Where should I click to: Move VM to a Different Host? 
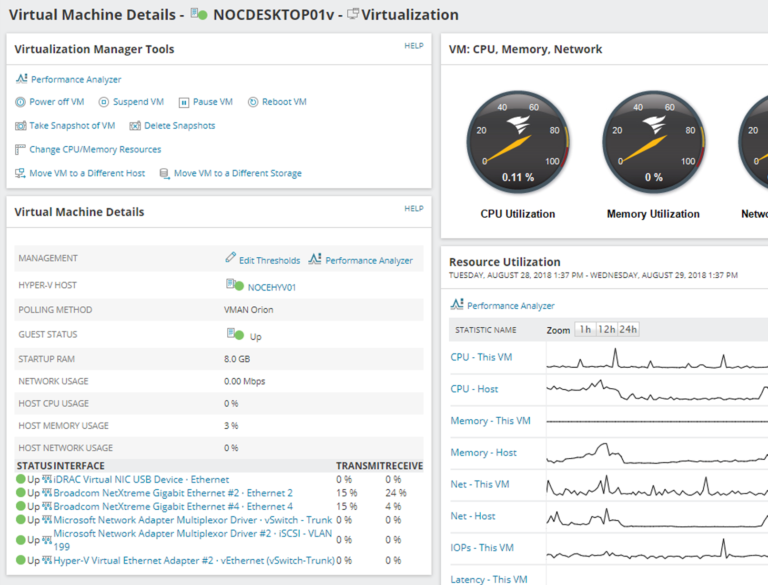pos(87,173)
